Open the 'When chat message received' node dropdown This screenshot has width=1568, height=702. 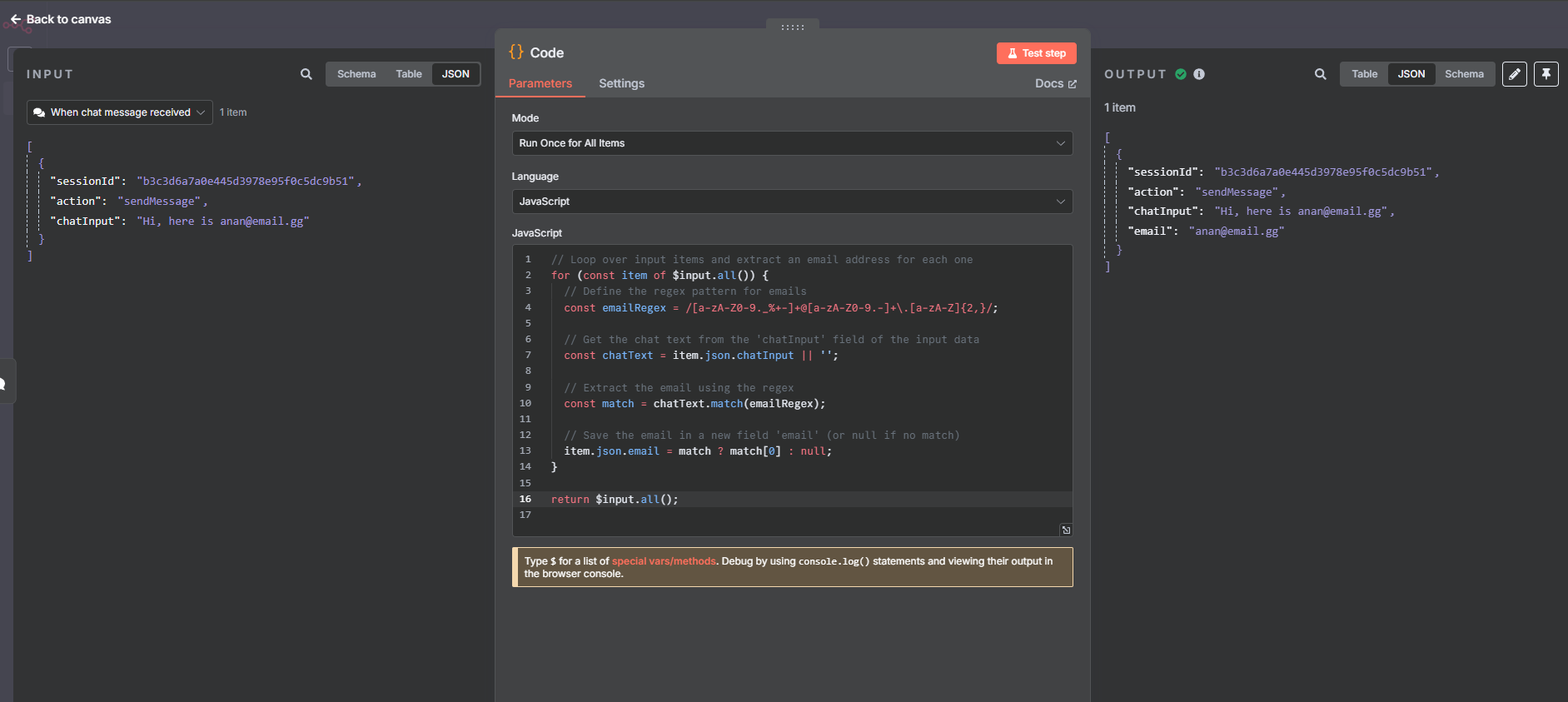120,112
